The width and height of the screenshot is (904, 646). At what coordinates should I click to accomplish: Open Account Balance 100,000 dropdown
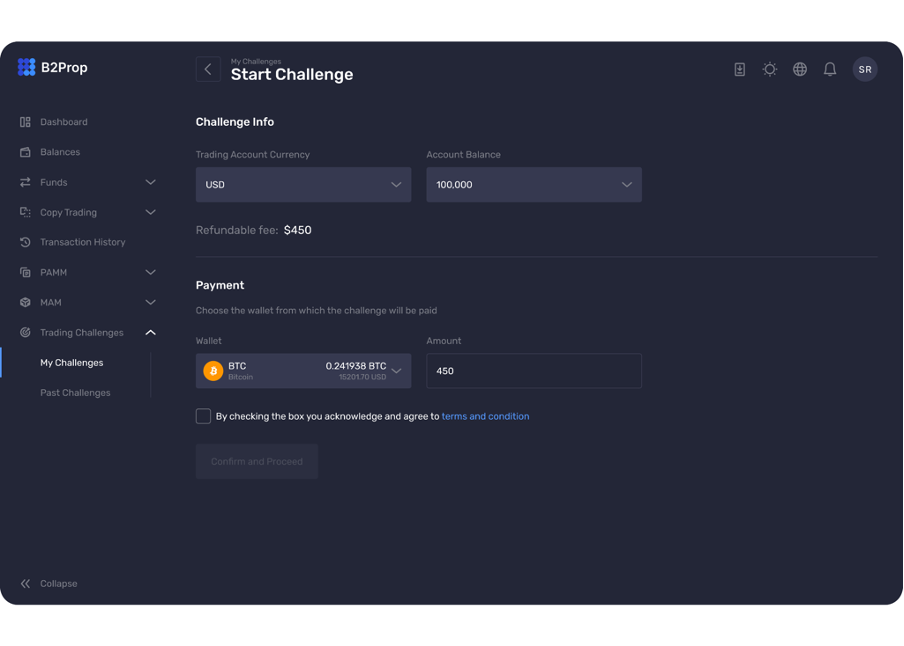point(534,185)
